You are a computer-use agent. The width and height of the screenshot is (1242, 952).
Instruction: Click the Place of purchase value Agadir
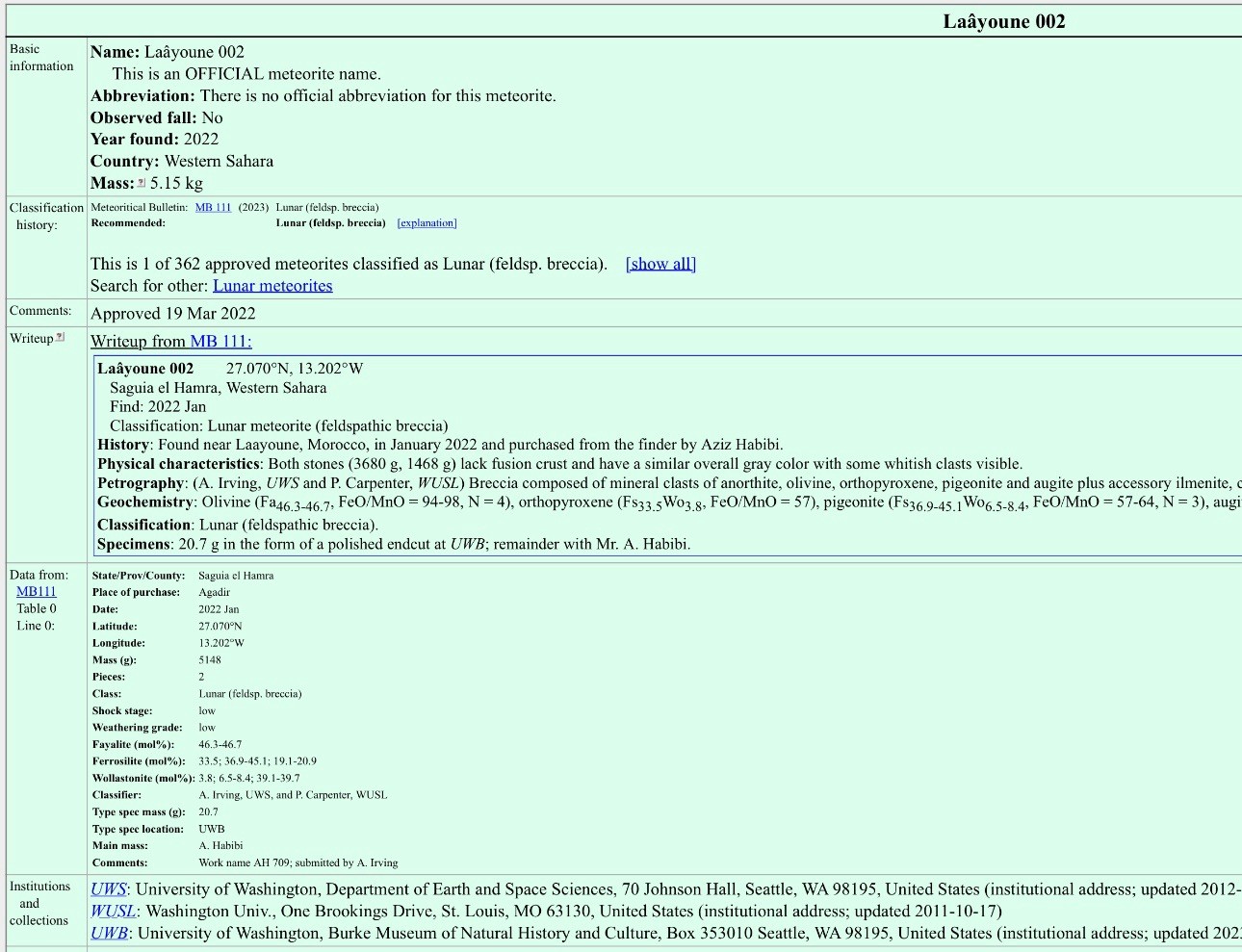[214, 593]
